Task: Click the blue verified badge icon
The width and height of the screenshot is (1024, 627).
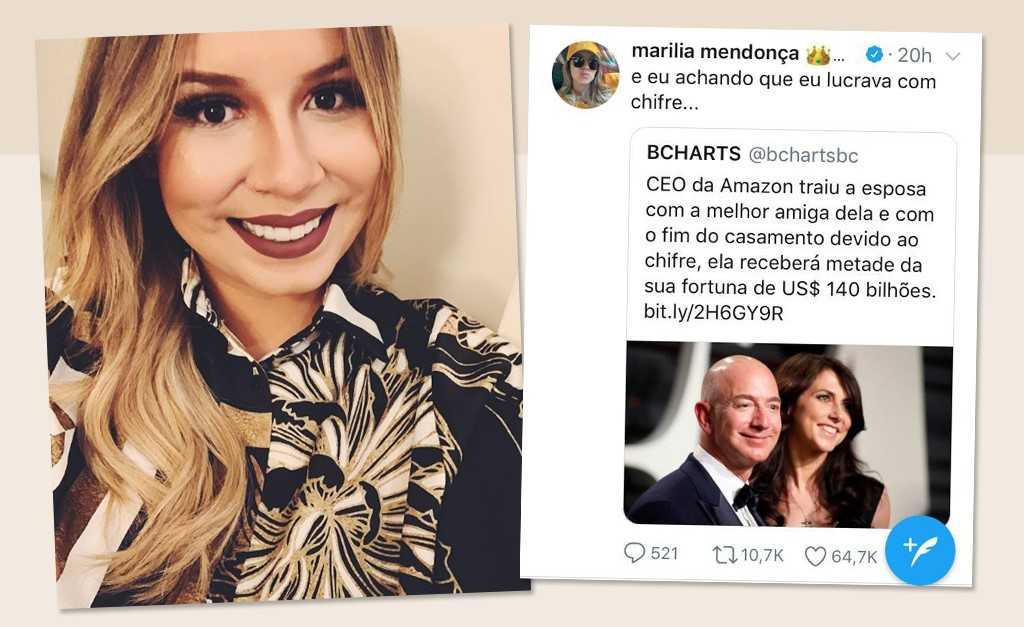Action: click(874, 54)
